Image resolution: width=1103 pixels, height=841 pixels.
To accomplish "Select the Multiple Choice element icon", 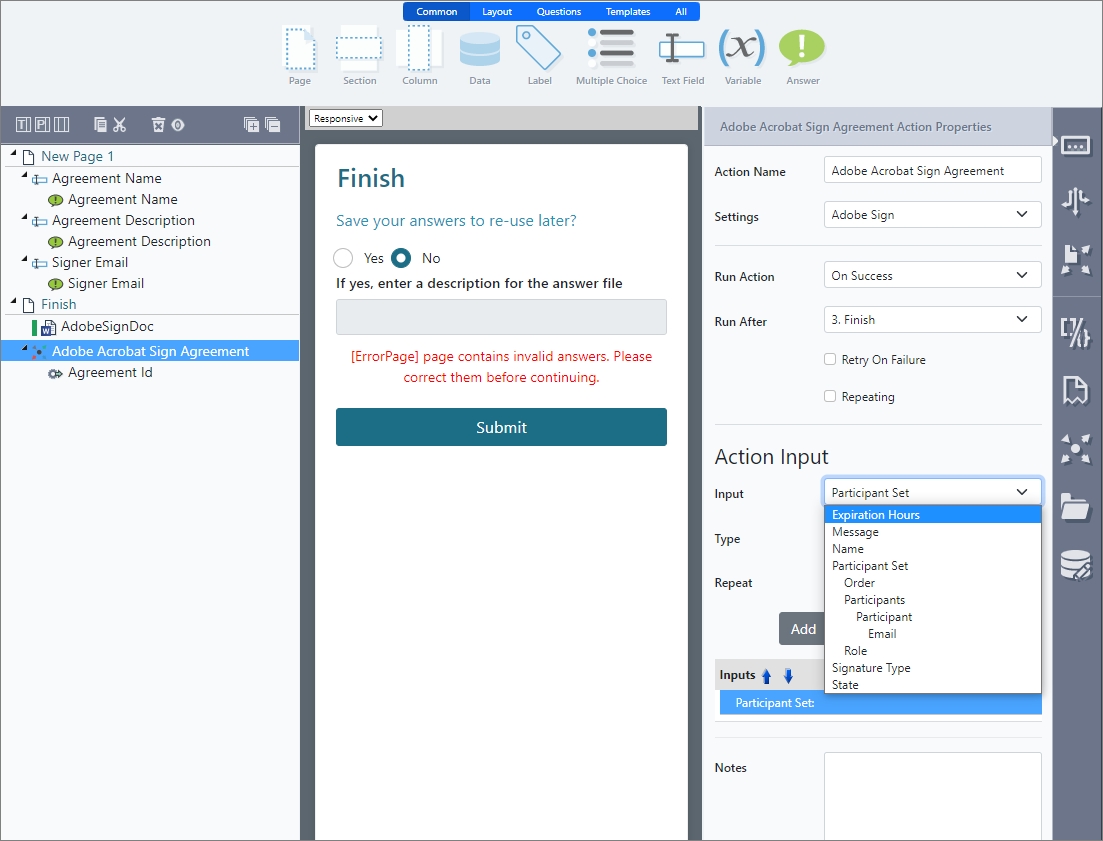I will pos(611,49).
